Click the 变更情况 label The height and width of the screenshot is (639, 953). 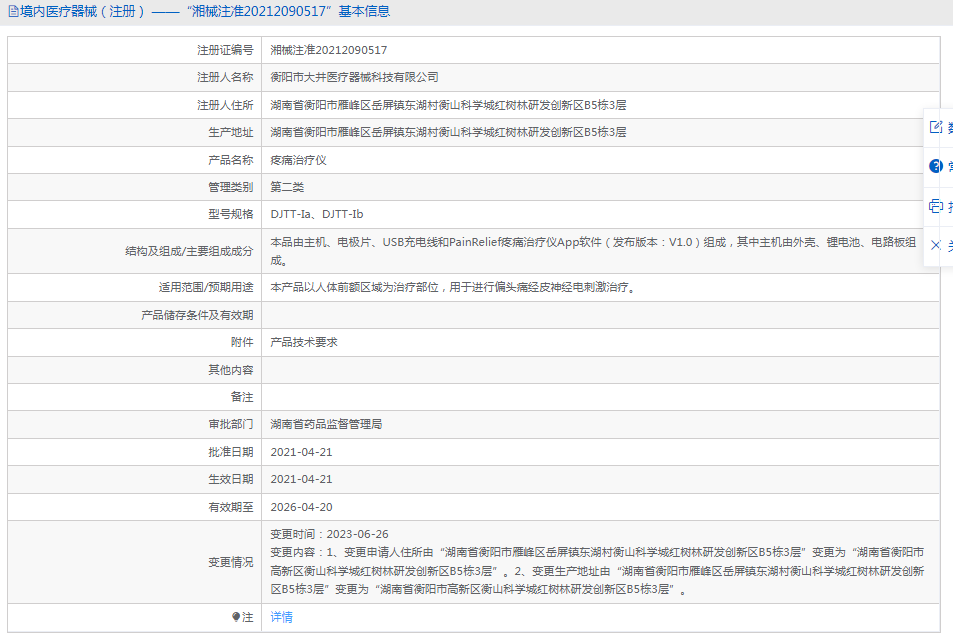click(230, 562)
